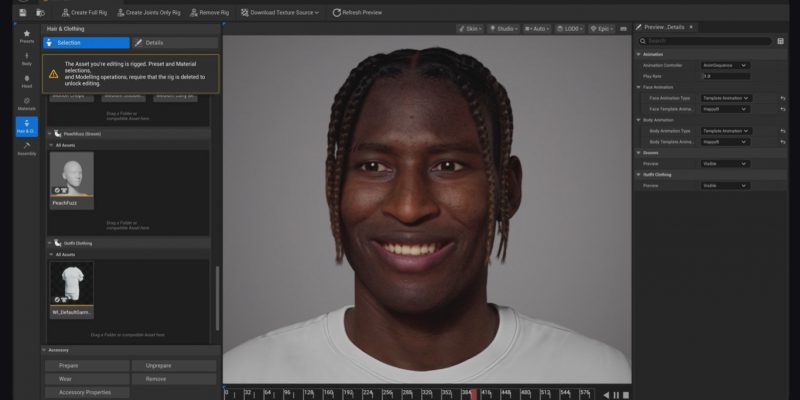Collapse the Outfit Clothing section in left panel

(50, 243)
